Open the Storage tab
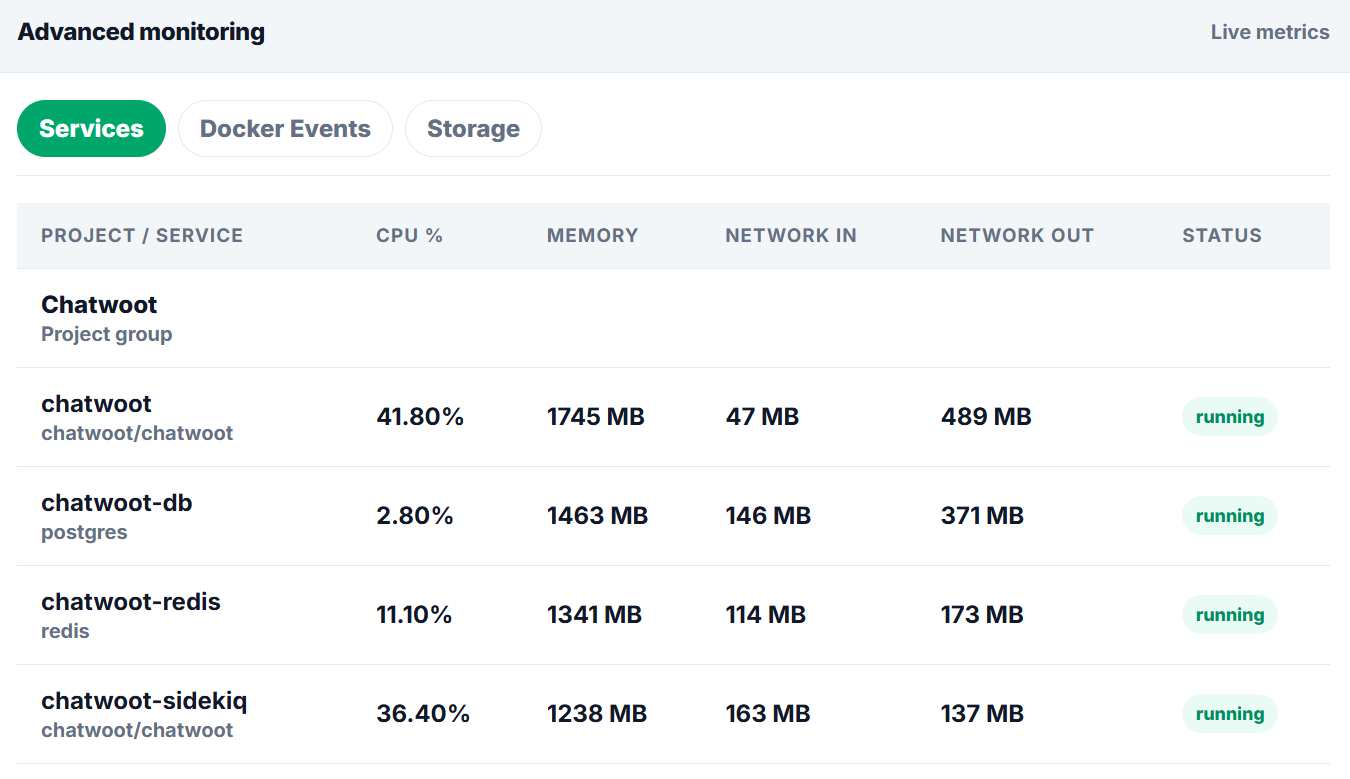Image resolution: width=1350 pixels, height=779 pixels. point(473,129)
